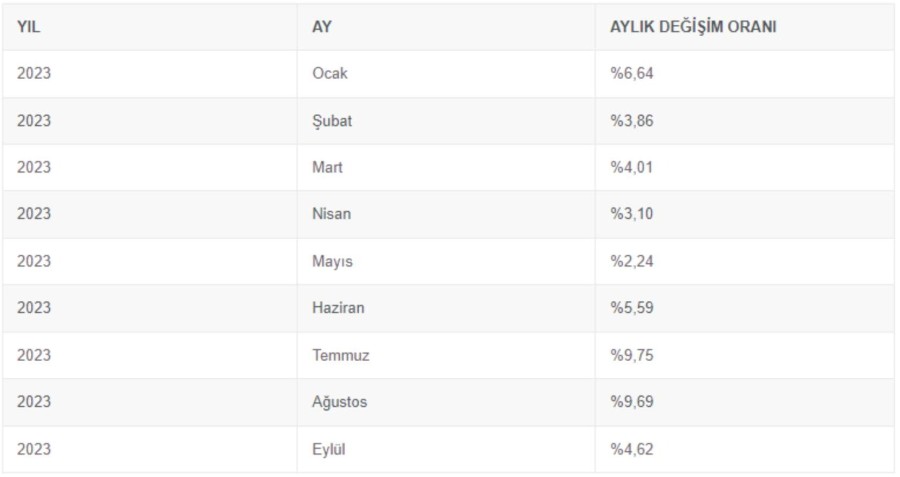Click the 2023 cell in Eylül row
This screenshot has height=477, width=900.
tap(34, 449)
